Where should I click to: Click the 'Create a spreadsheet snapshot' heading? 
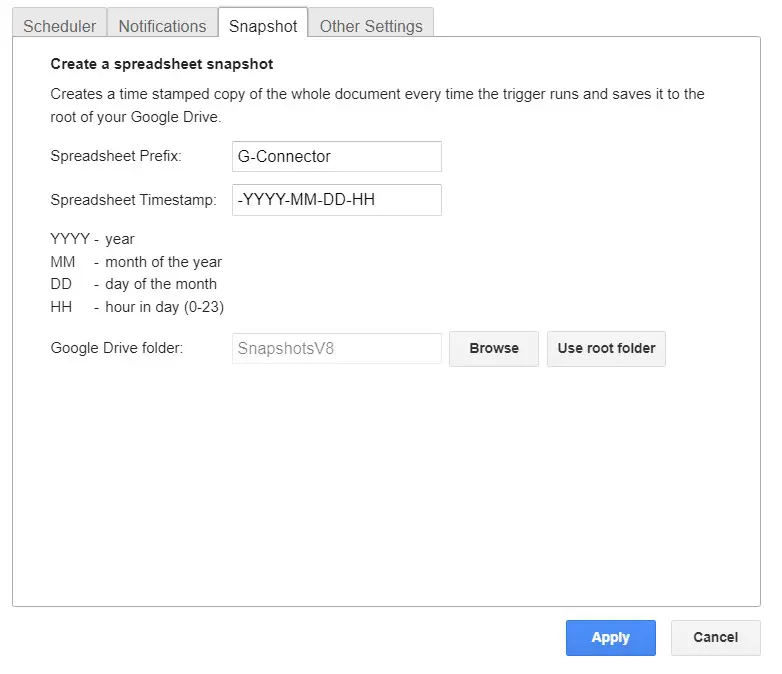162,64
